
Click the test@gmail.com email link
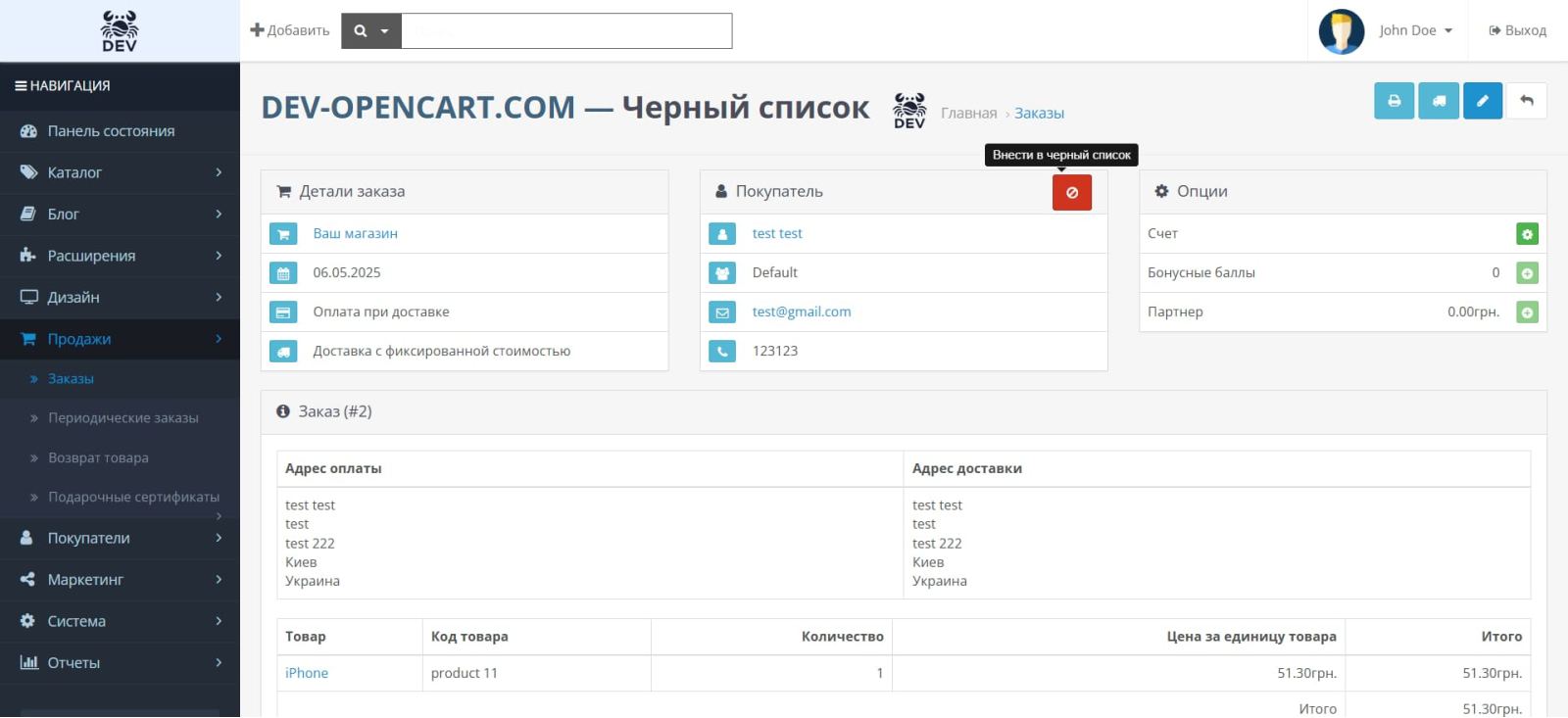(802, 312)
